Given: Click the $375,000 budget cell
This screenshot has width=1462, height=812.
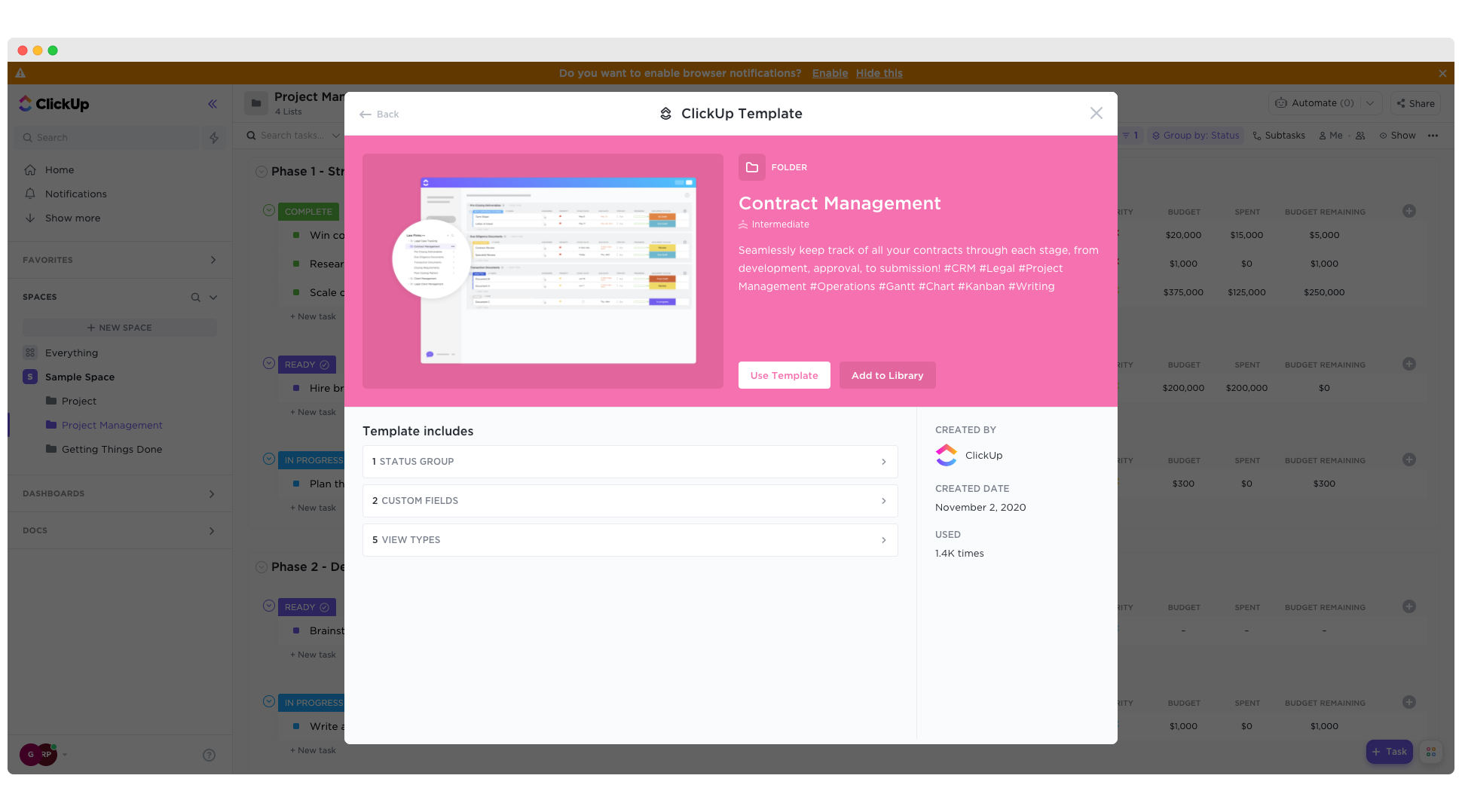Looking at the screenshot, I should tap(1183, 292).
